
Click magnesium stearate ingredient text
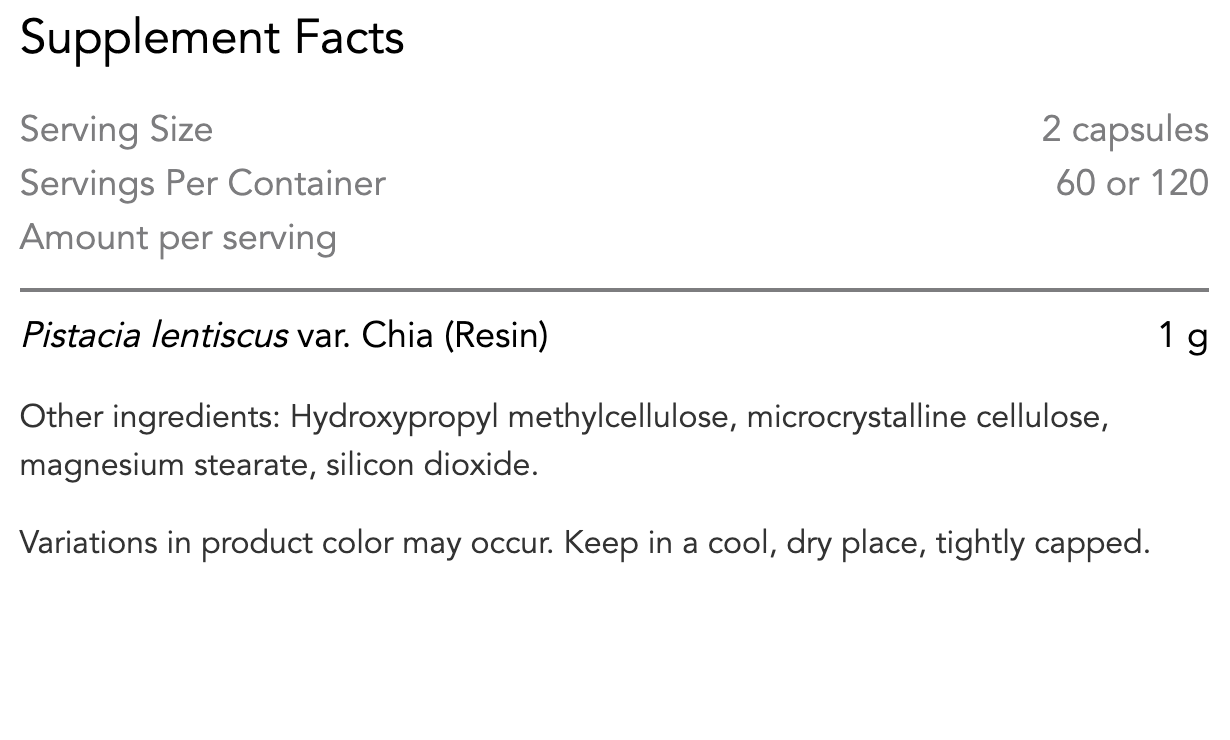(166, 465)
